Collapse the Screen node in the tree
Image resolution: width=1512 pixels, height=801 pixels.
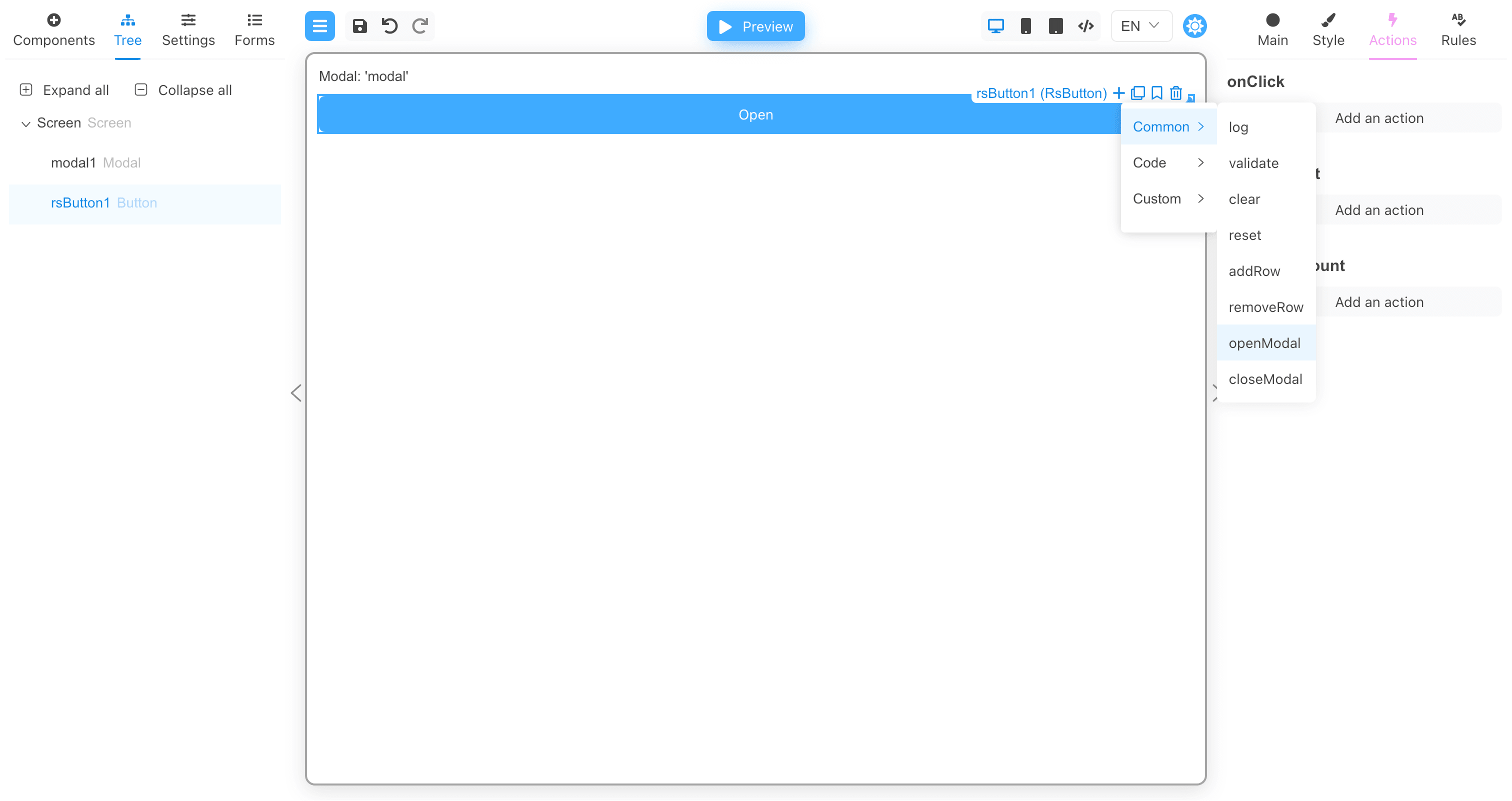25,123
